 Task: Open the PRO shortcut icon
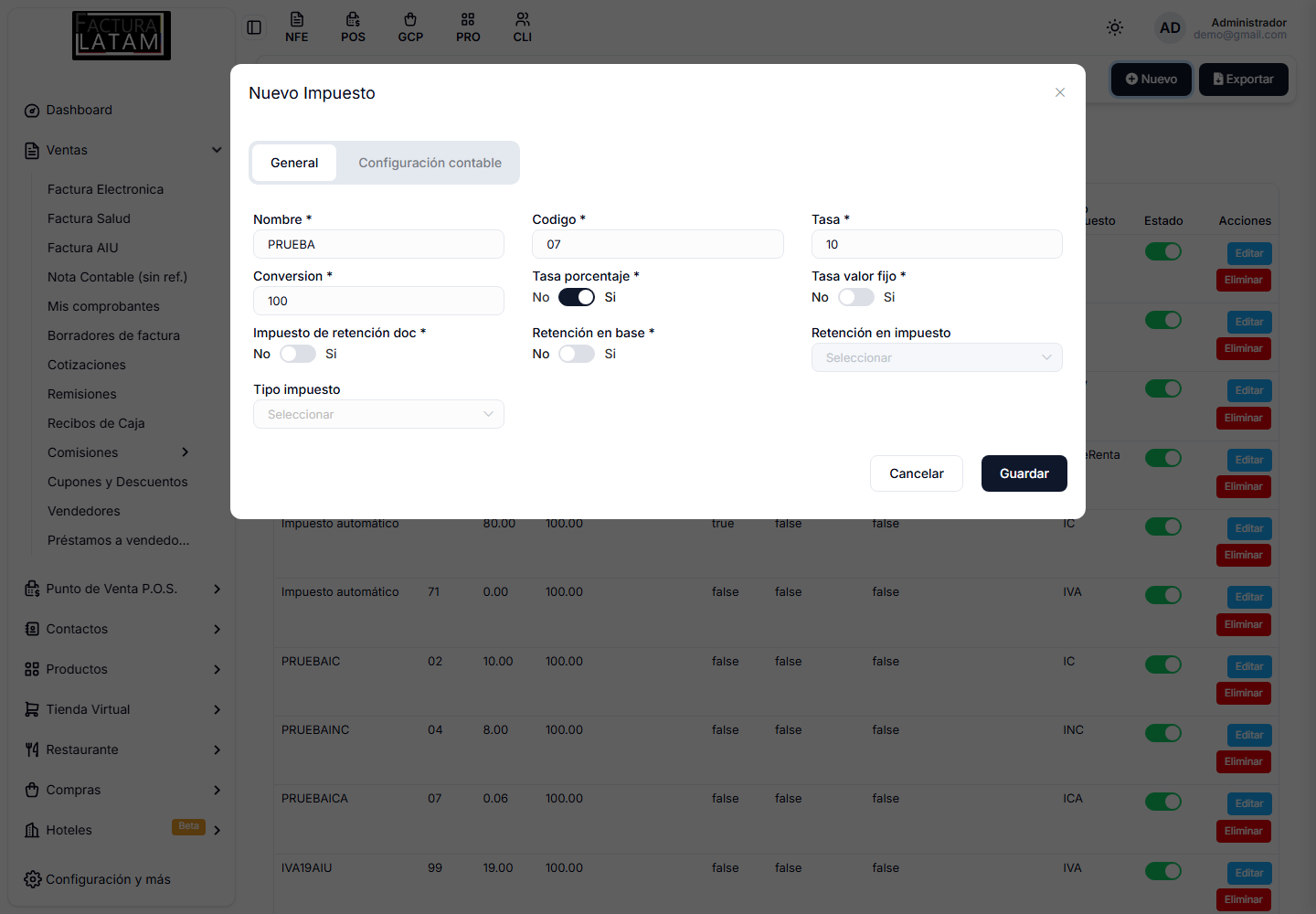[x=468, y=27]
